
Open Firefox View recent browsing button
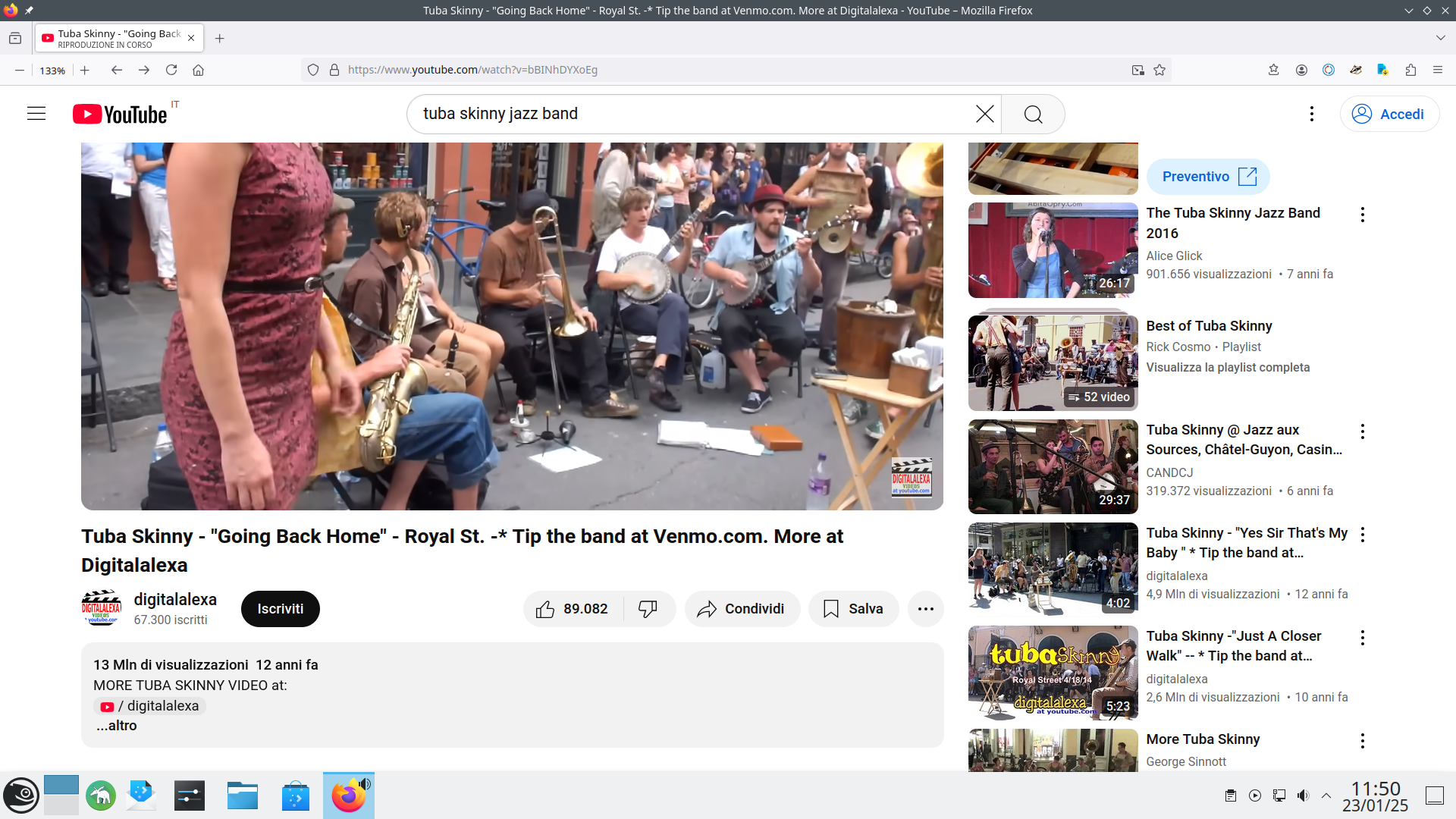15,39
